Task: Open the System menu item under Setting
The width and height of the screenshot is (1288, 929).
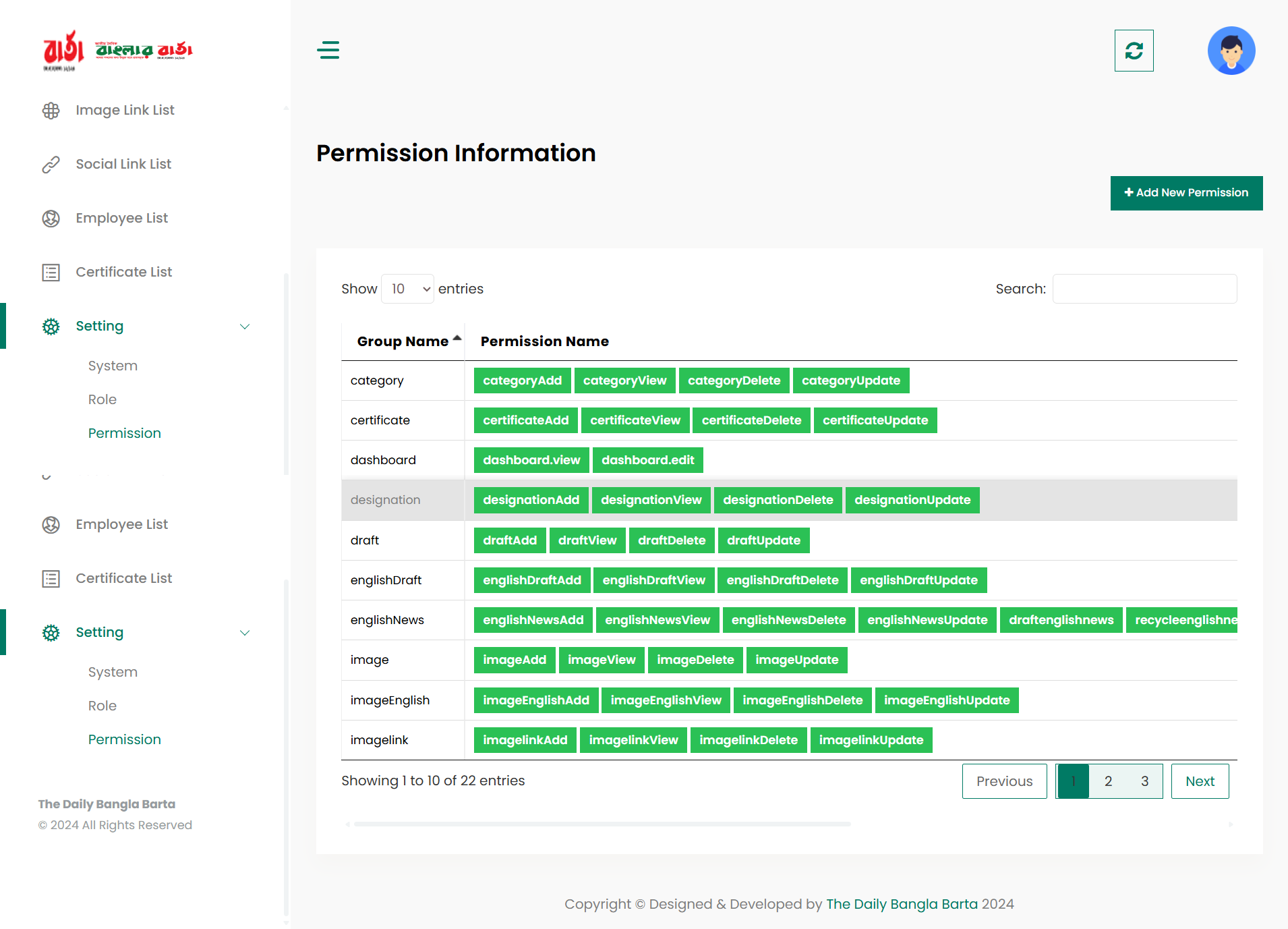Action: click(113, 366)
